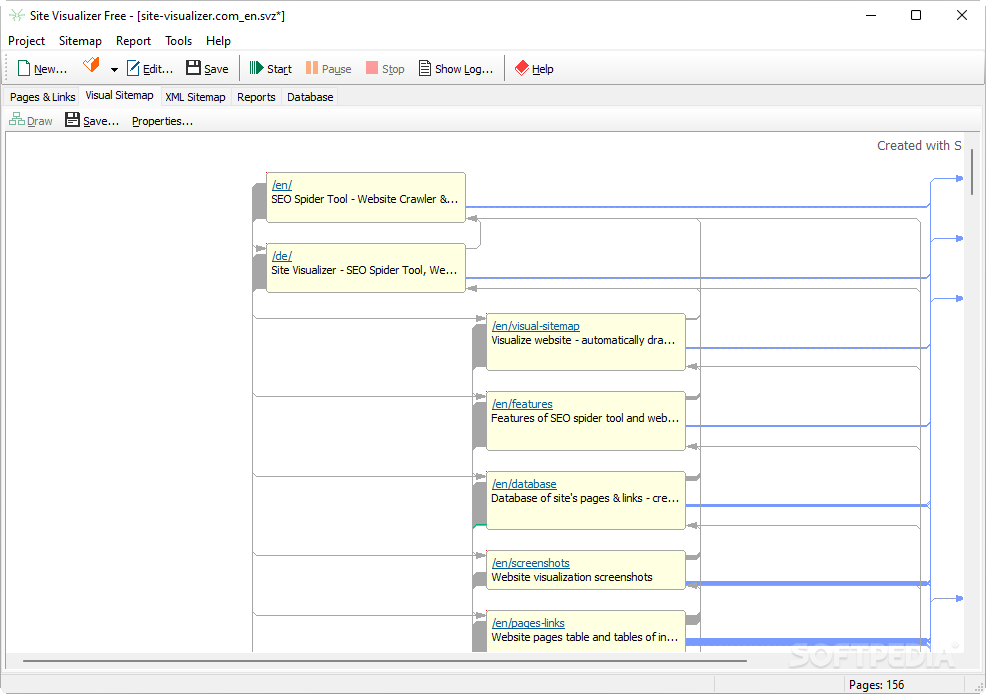Image resolution: width=986 pixels, height=694 pixels.
Task: Click the 'Website pages table and tables' text
Action: click(x=585, y=637)
